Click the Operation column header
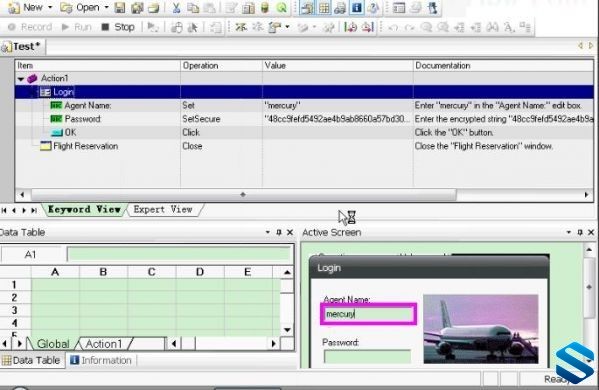This screenshot has width=599, height=390. (x=221, y=66)
